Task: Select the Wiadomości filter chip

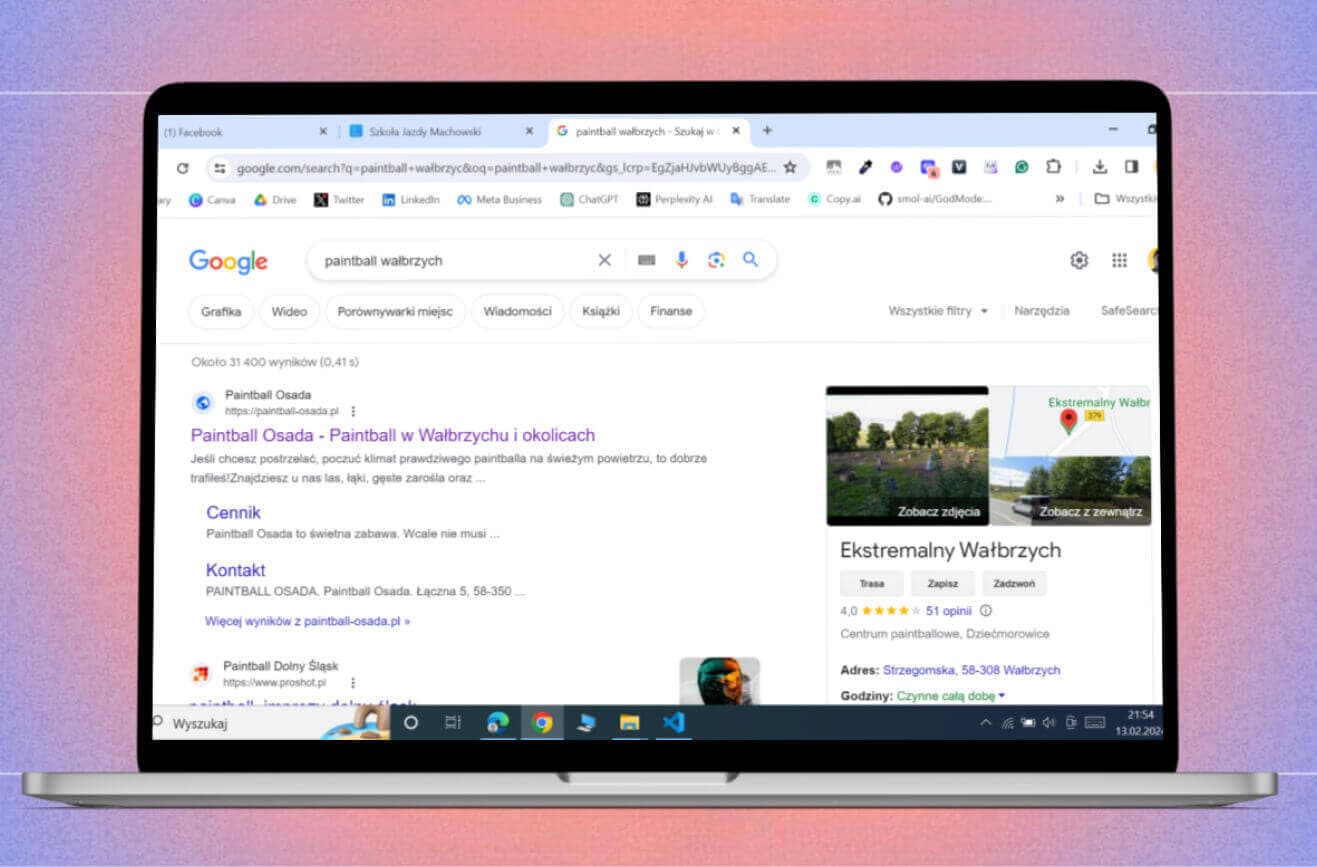Action: pos(517,311)
